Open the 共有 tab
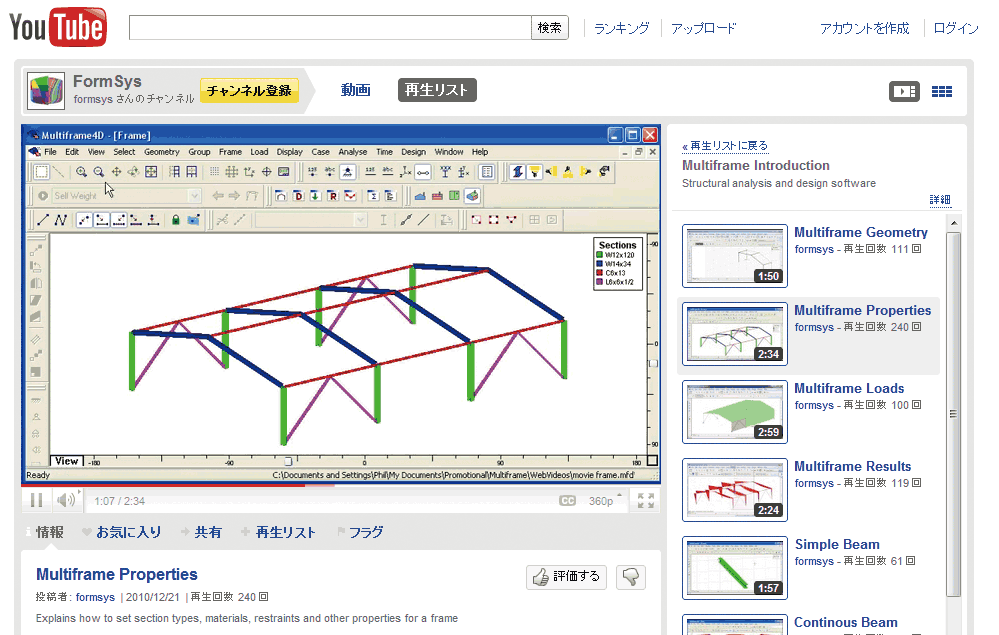This screenshot has height=635, width=999. pyautogui.click(x=208, y=532)
